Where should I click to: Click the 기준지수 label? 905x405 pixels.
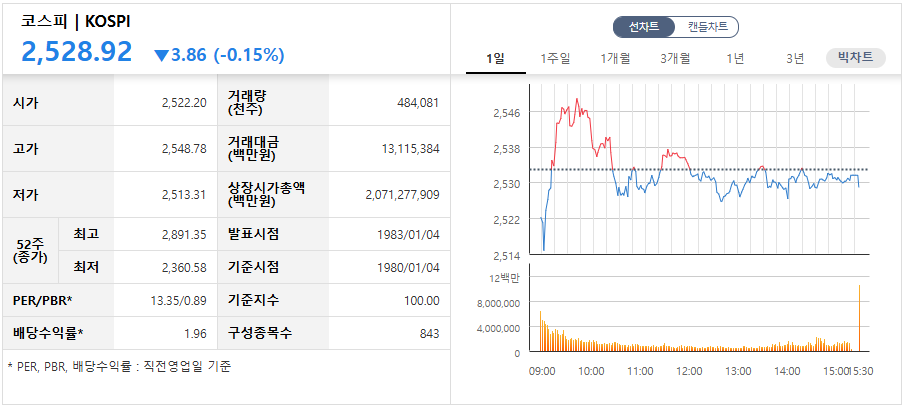253,301
